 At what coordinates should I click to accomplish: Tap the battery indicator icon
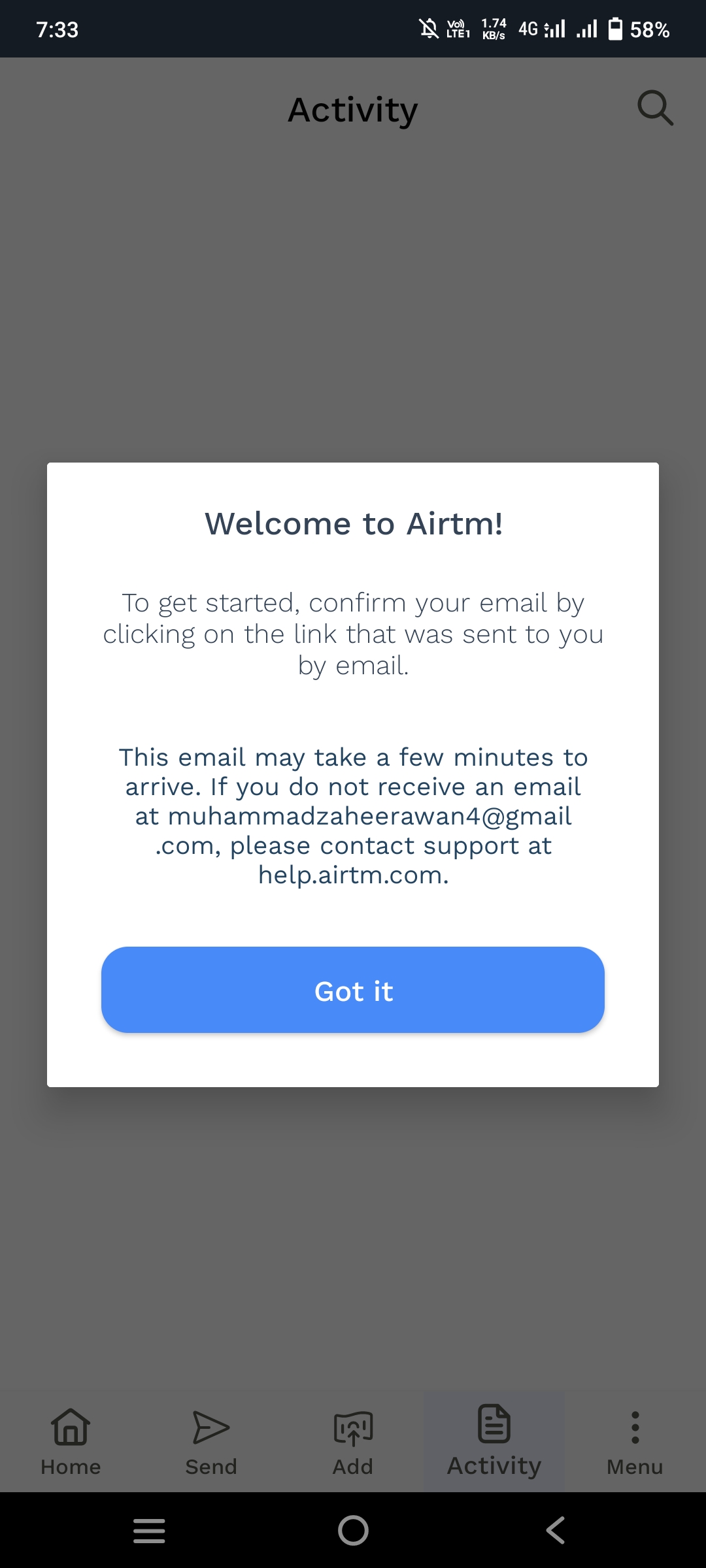[615, 29]
